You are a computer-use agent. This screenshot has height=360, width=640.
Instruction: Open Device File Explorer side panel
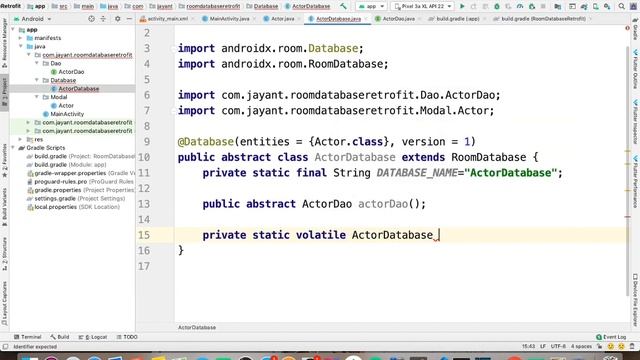click(635, 300)
